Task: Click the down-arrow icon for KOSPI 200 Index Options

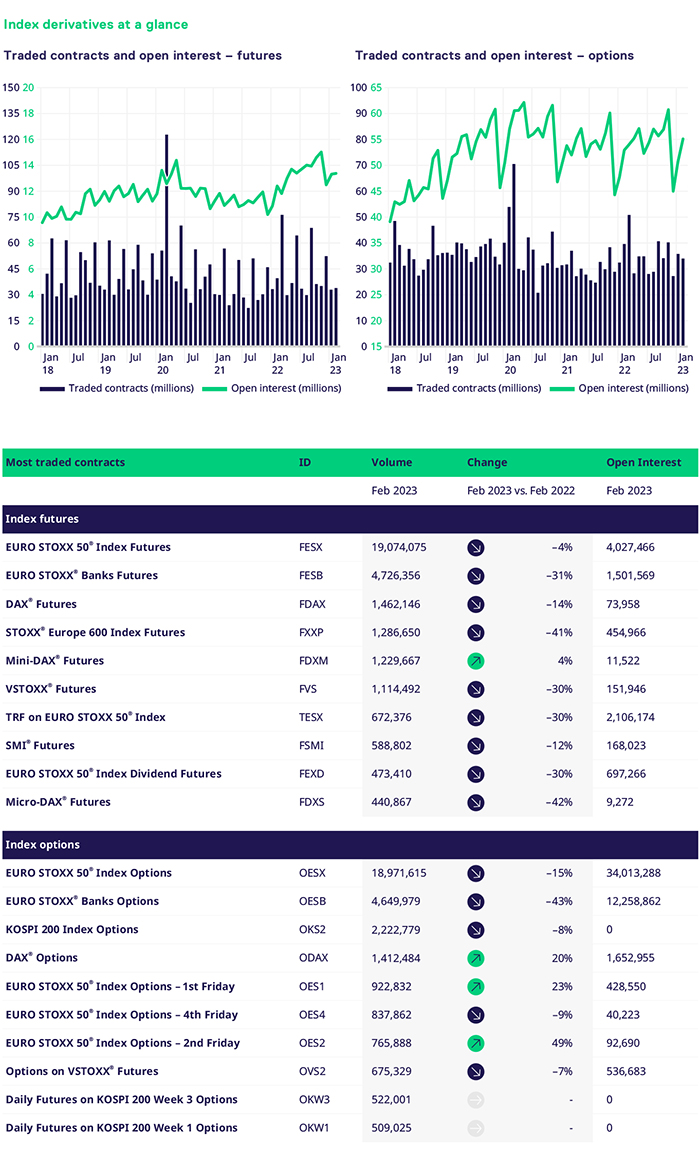Action: [476, 930]
